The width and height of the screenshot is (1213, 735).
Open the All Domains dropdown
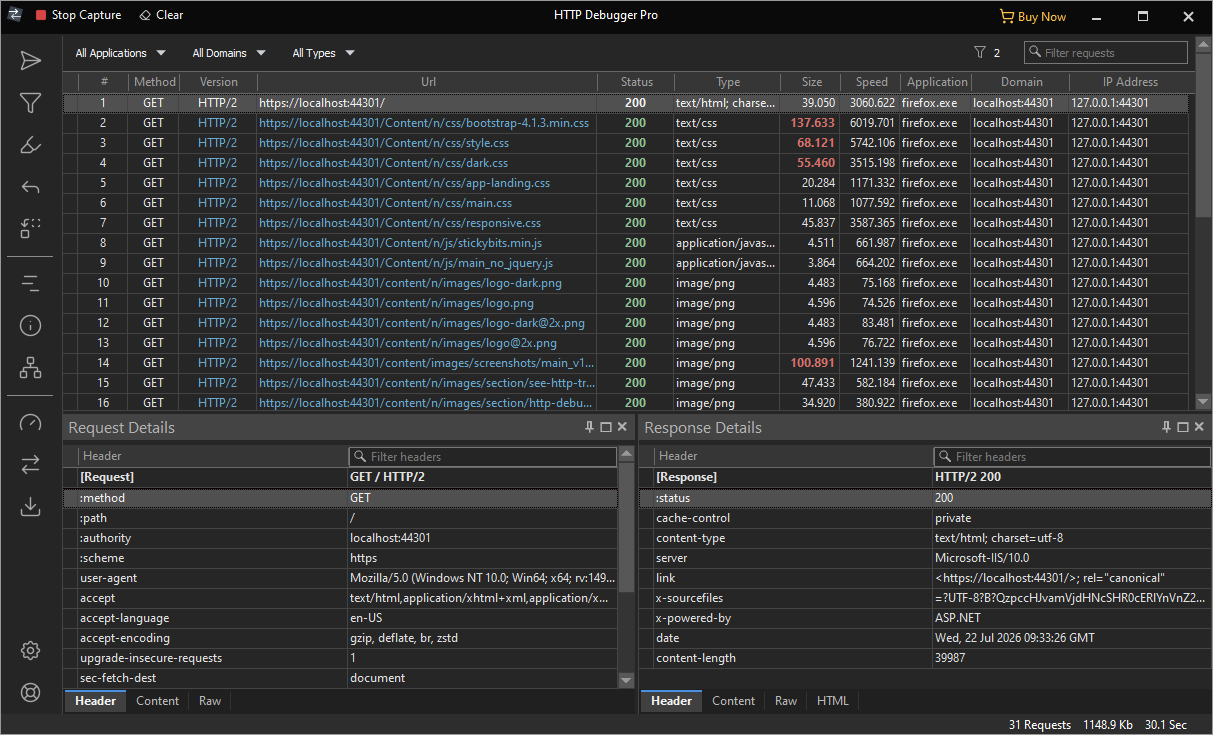coord(229,53)
